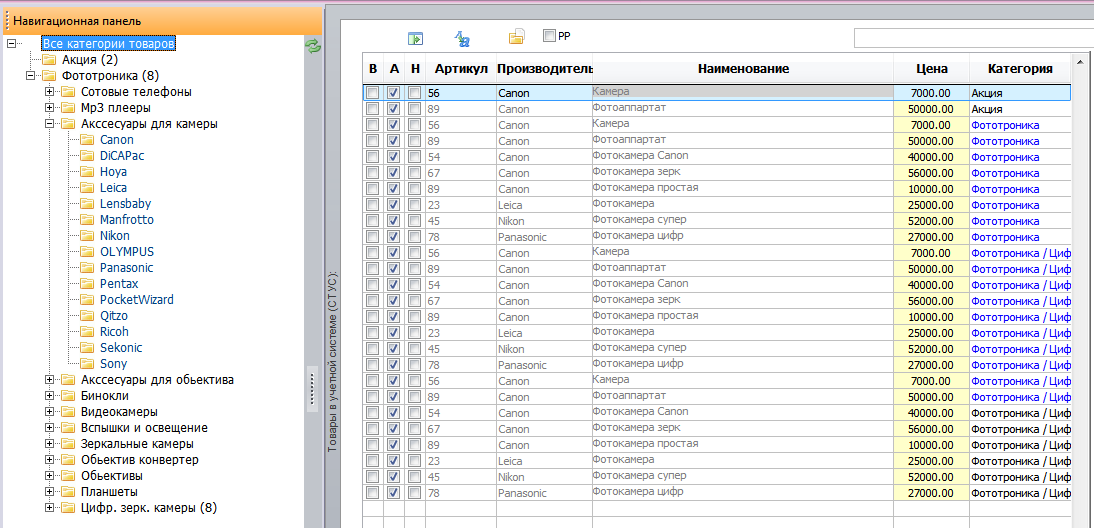Click the folder icon beside Hoya
The image size is (1094, 528).
[x=87, y=172]
